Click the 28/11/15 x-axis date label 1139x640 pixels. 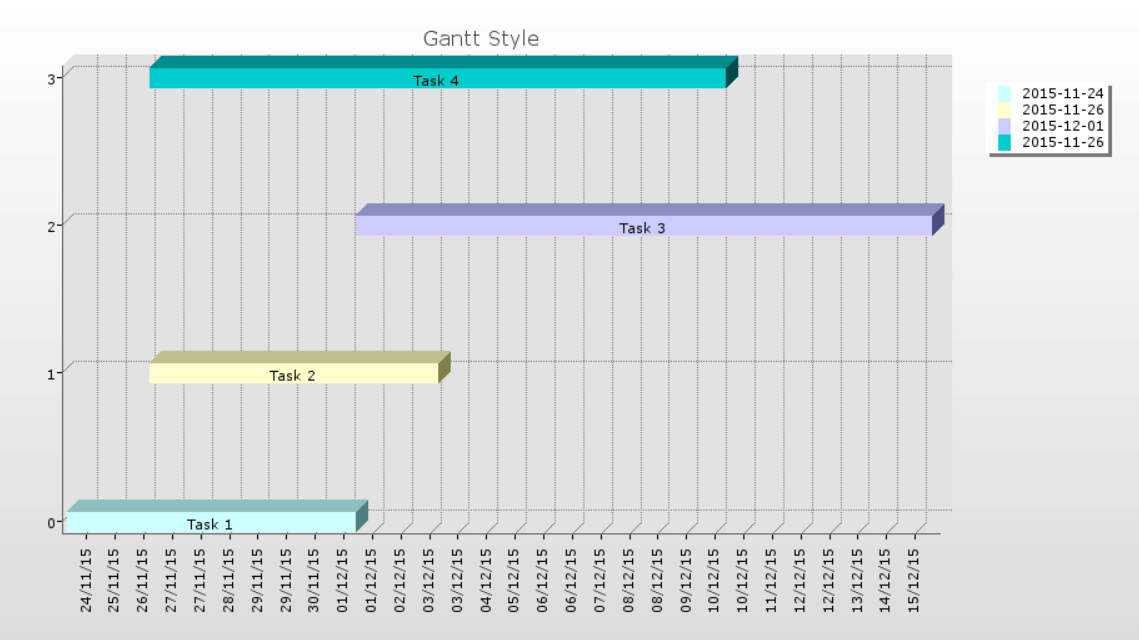(x=228, y=580)
